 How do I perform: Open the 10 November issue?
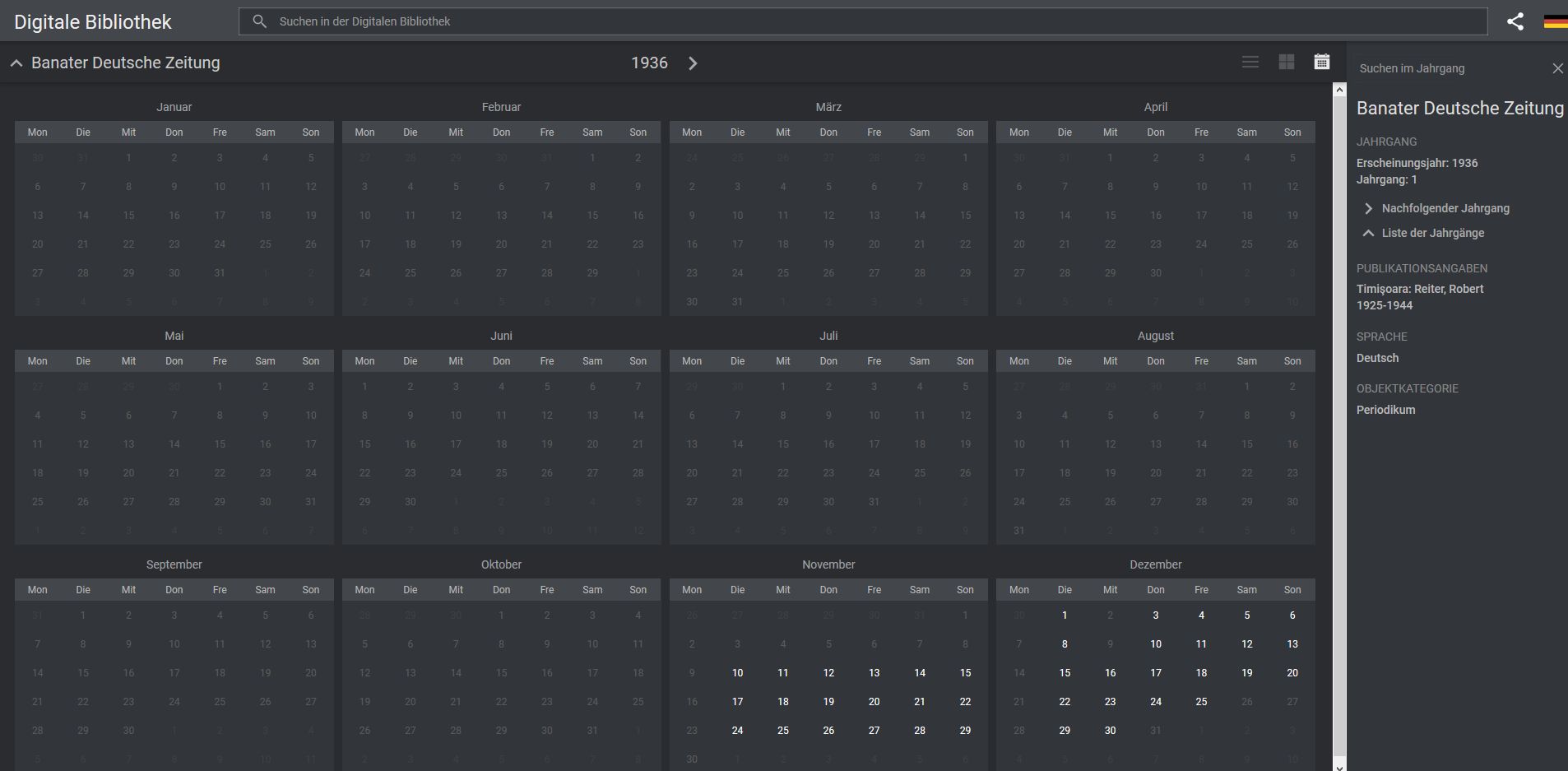(738, 673)
